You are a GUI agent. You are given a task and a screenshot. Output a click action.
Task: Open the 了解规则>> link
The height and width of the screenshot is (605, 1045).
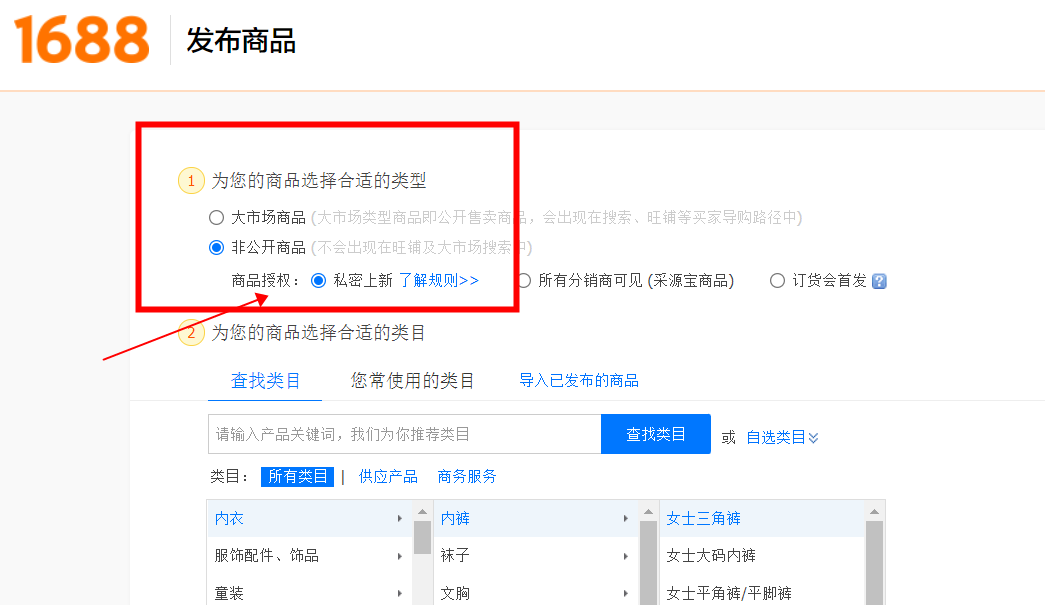(x=439, y=281)
